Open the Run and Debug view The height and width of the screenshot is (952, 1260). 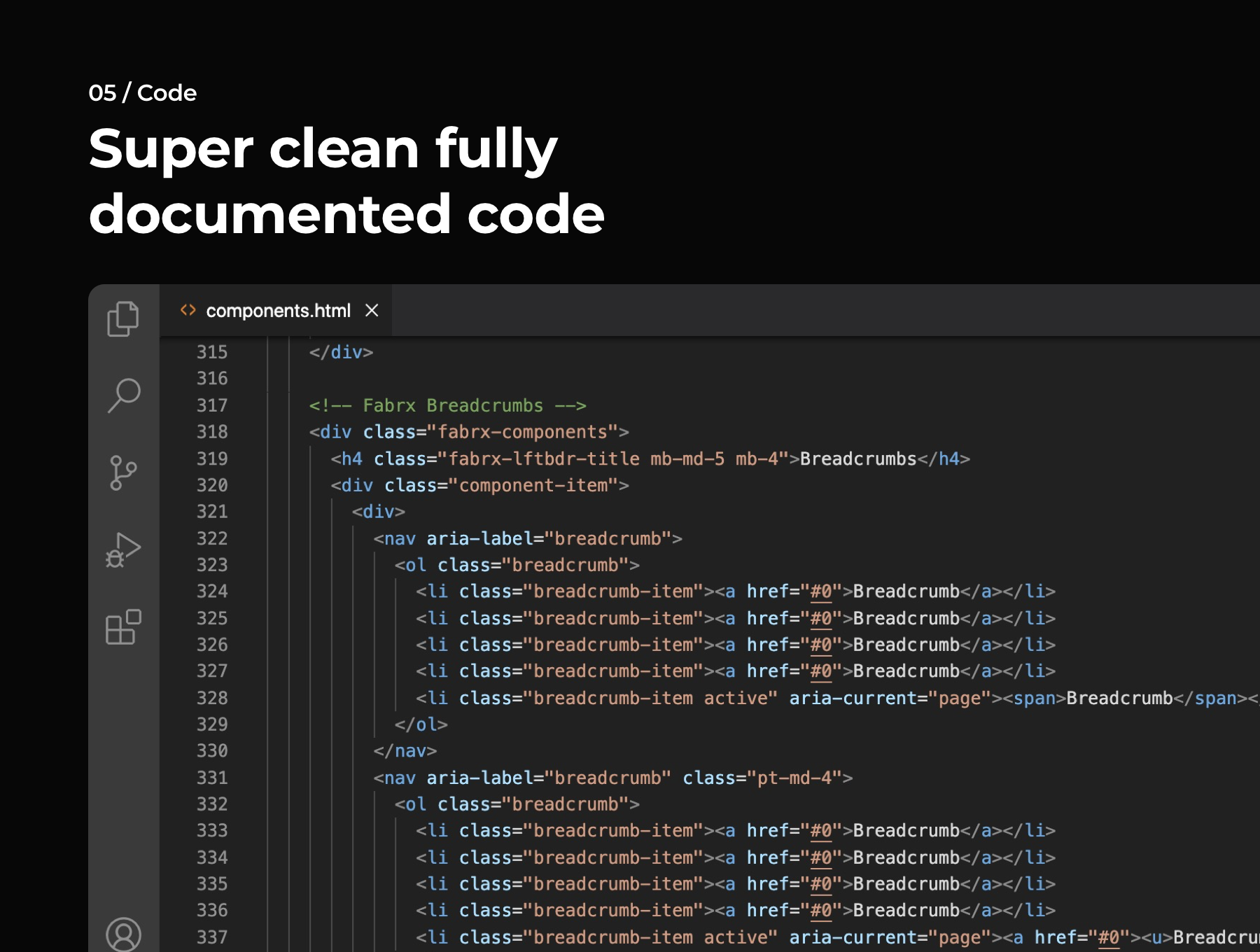pyautogui.click(x=123, y=550)
